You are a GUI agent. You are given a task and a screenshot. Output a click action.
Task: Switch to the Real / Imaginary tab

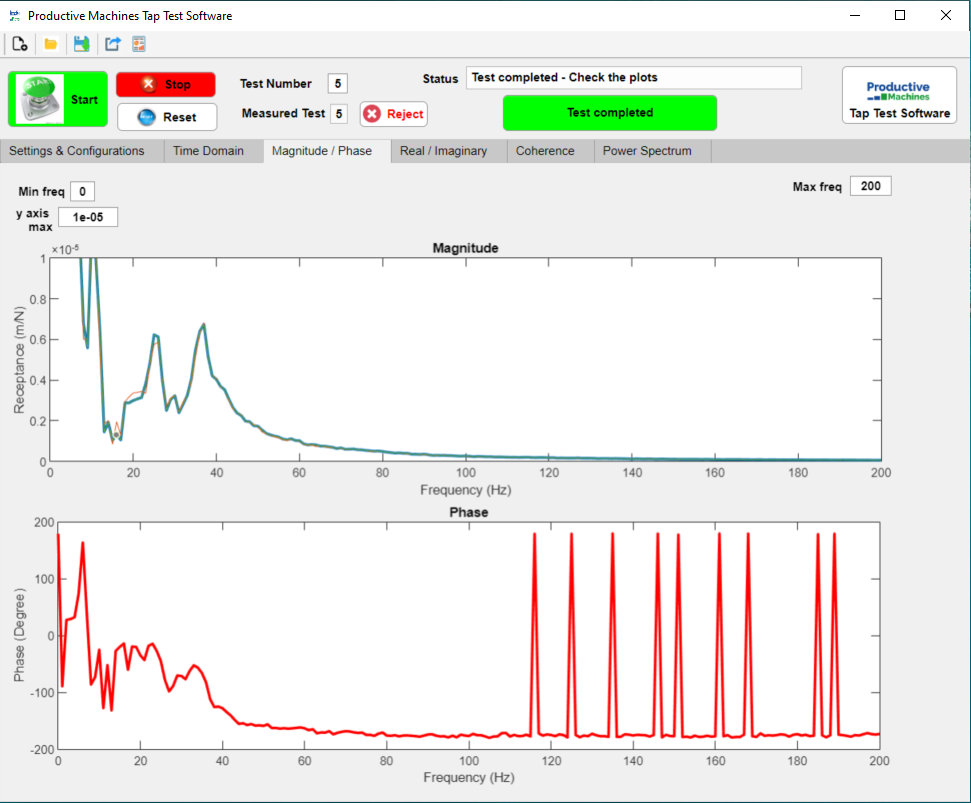click(x=443, y=151)
